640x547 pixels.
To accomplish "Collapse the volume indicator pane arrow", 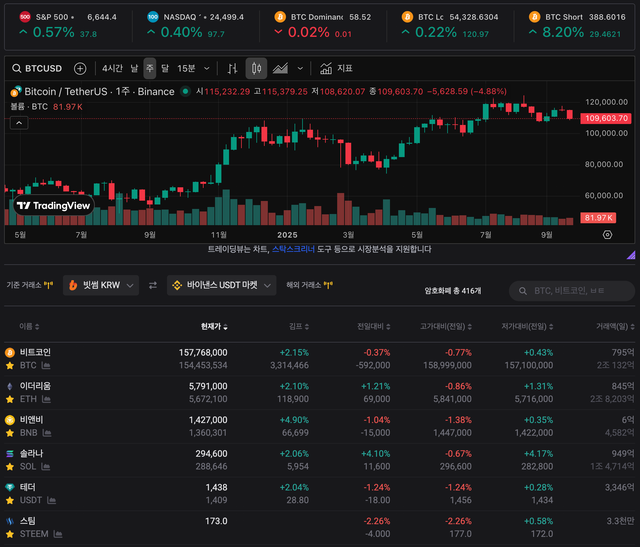I will (x=19, y=123).
